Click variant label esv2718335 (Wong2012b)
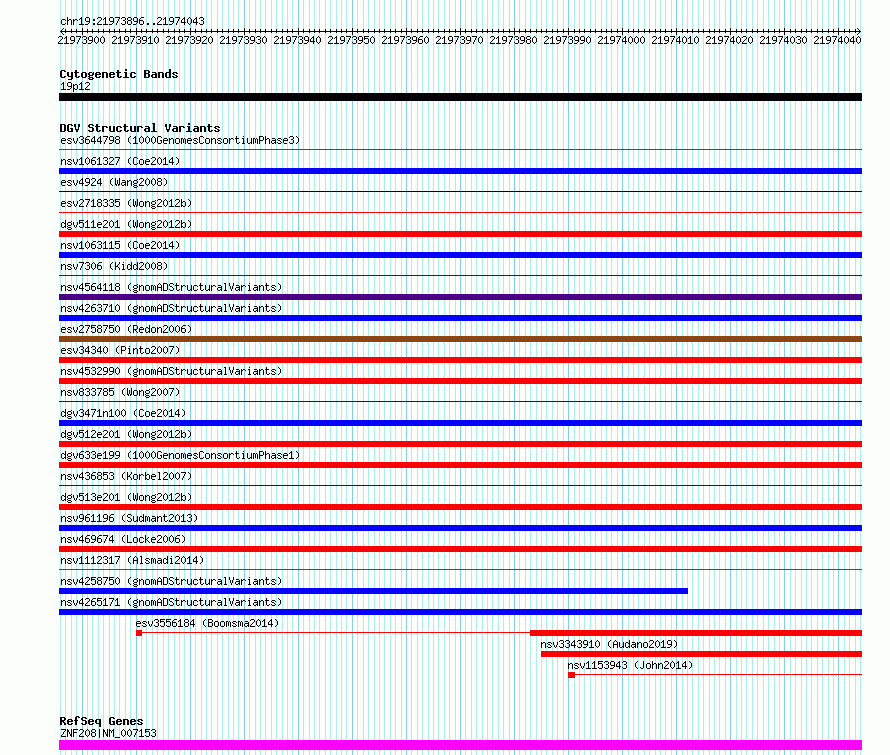 coord(126,203)
